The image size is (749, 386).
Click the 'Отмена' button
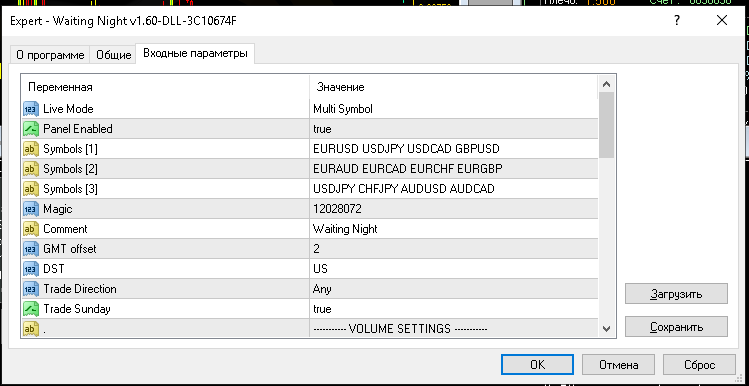(x=619, y=365)
